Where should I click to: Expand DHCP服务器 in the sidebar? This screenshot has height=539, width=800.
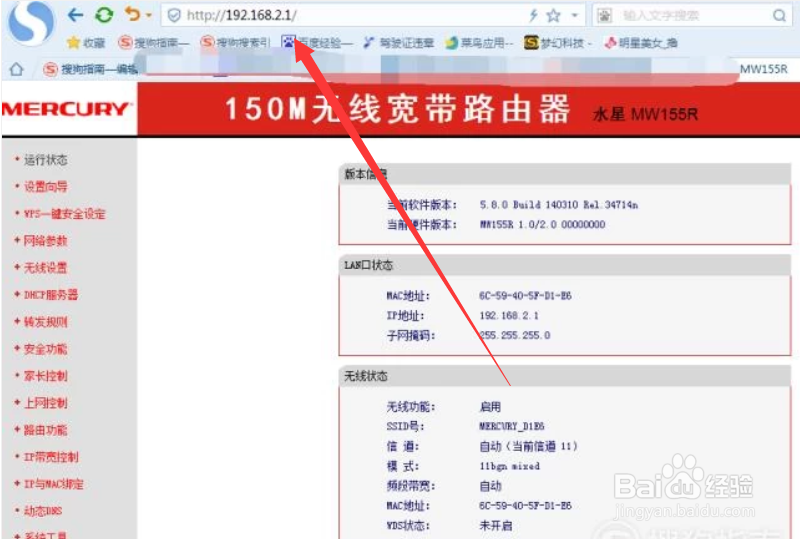pos(51,295)
